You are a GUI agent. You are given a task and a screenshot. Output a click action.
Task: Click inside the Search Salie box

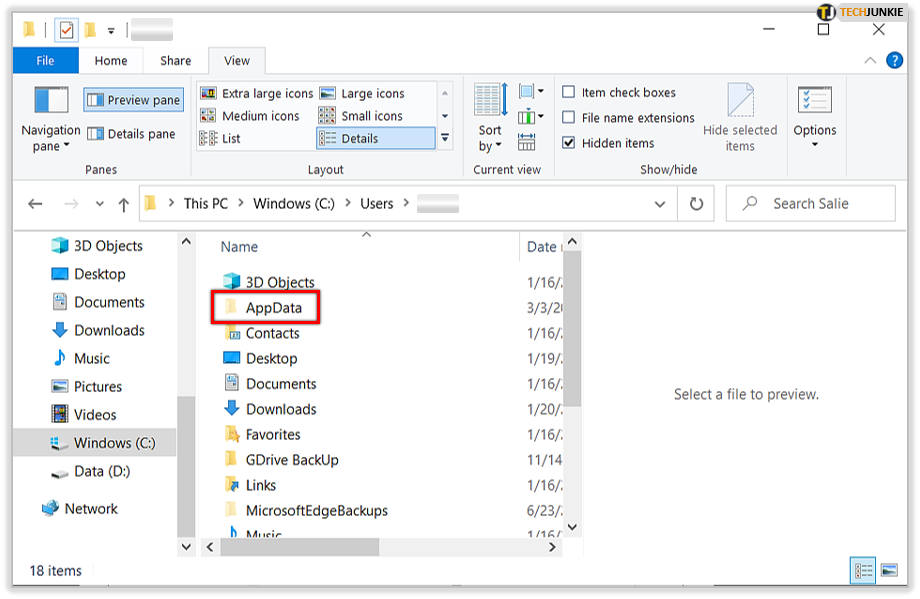coord(810,203)
